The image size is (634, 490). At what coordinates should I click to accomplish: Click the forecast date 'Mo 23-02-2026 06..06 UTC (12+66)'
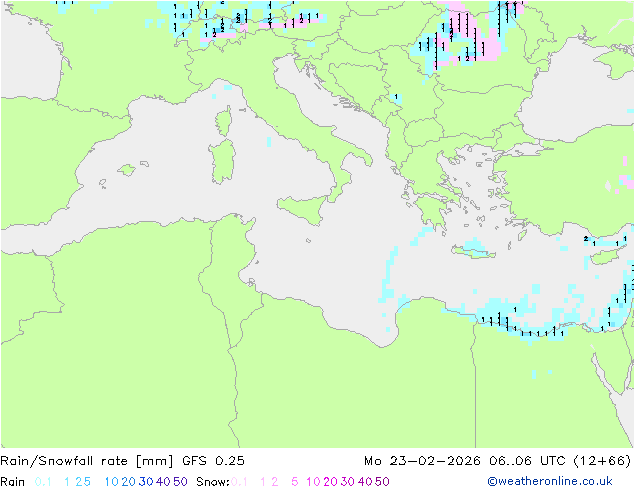(x=497, y=461)
